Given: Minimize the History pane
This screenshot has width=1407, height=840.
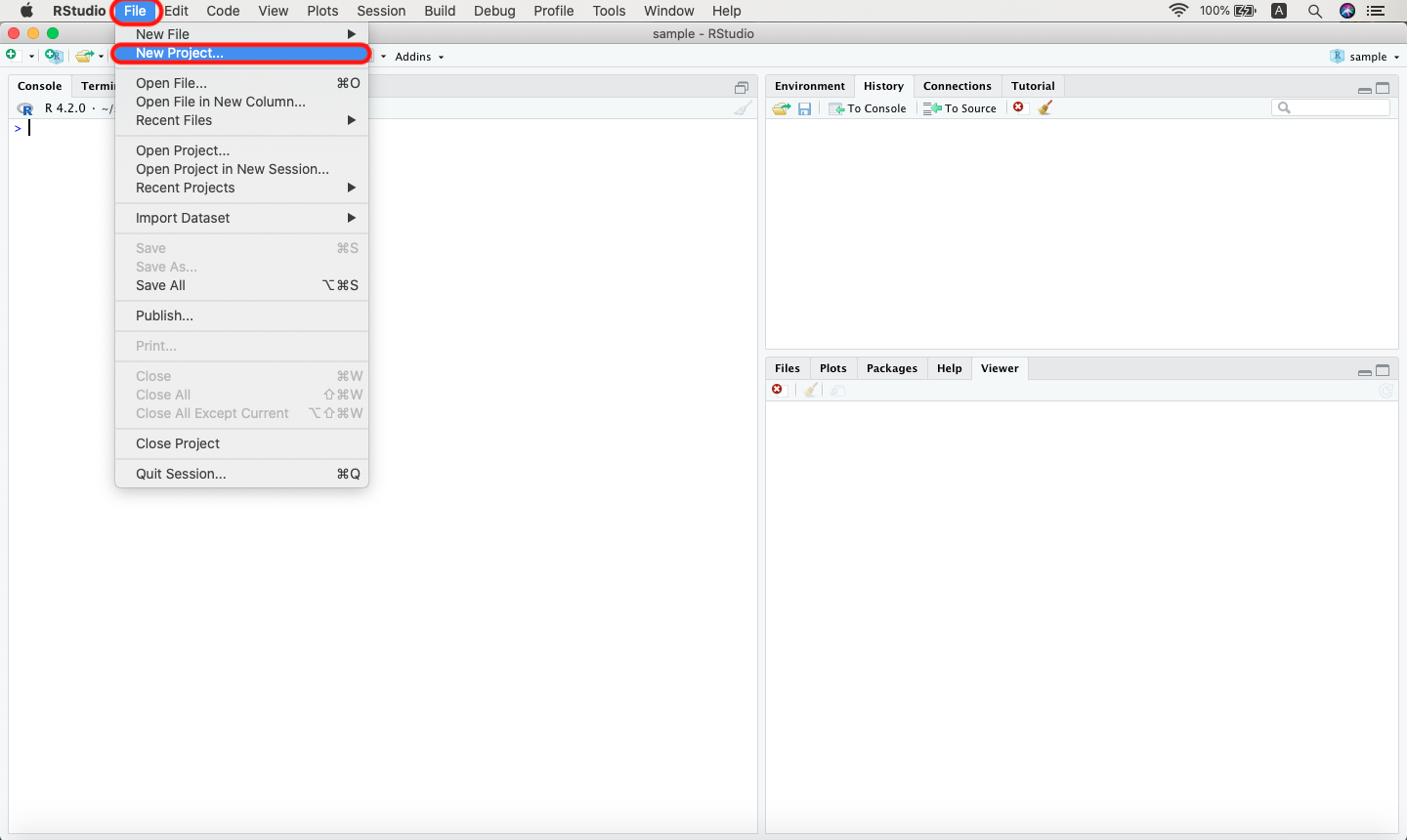Looking at the screenshot, I should point(1364,89).
